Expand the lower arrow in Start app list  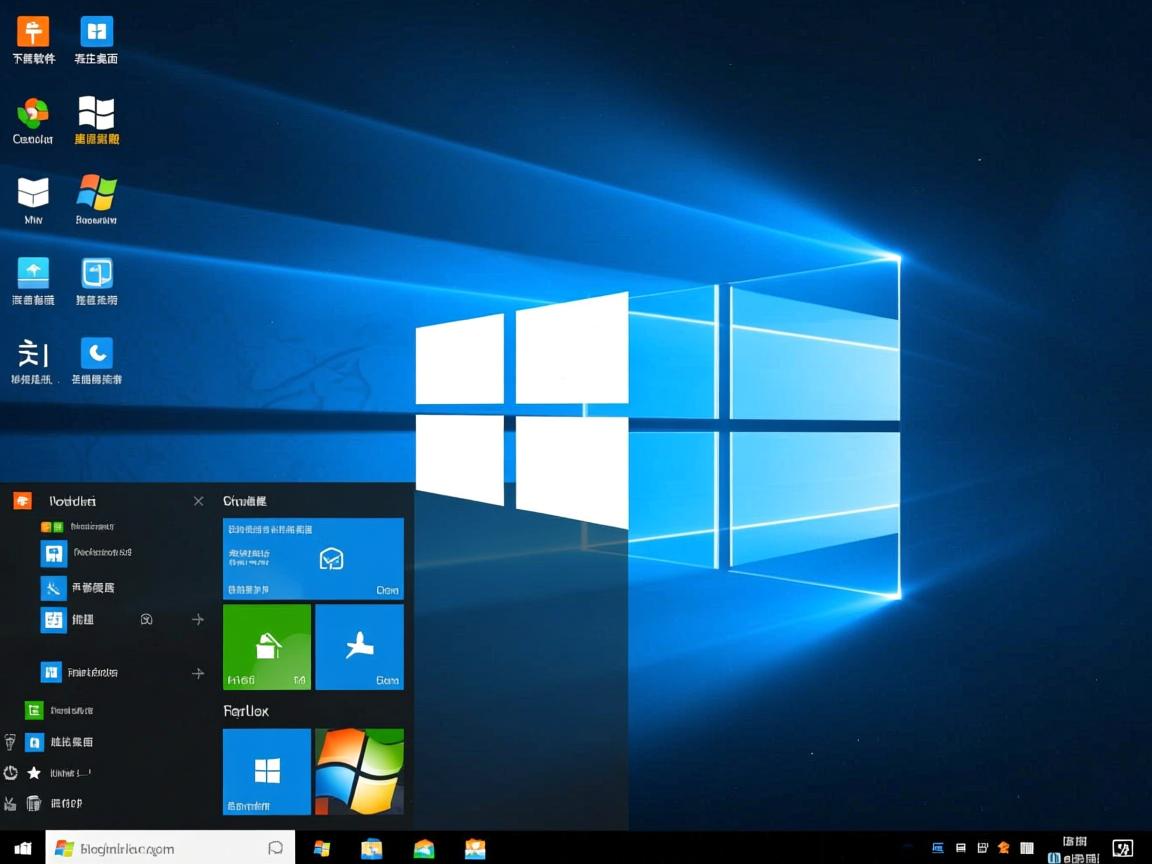pos(198,673)
